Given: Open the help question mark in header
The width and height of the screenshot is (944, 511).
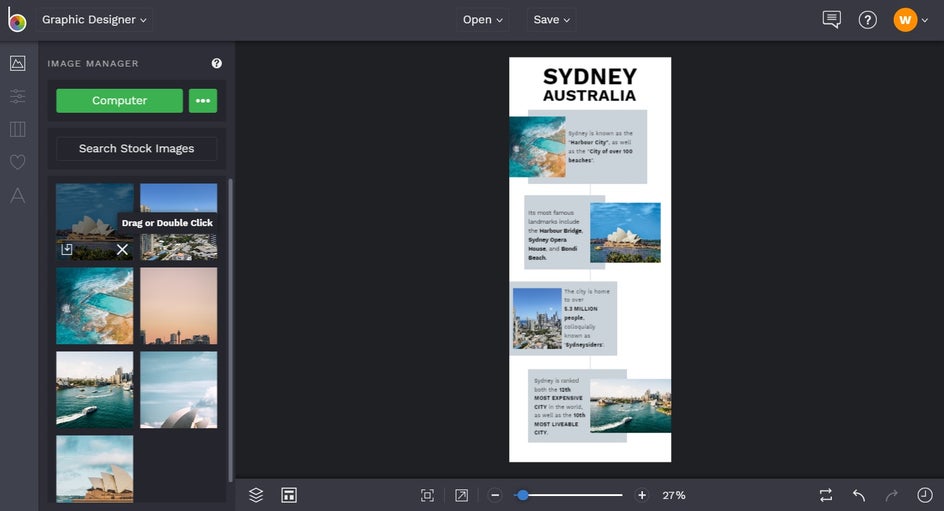Looking at the screenshot, I should coord(867,20).
